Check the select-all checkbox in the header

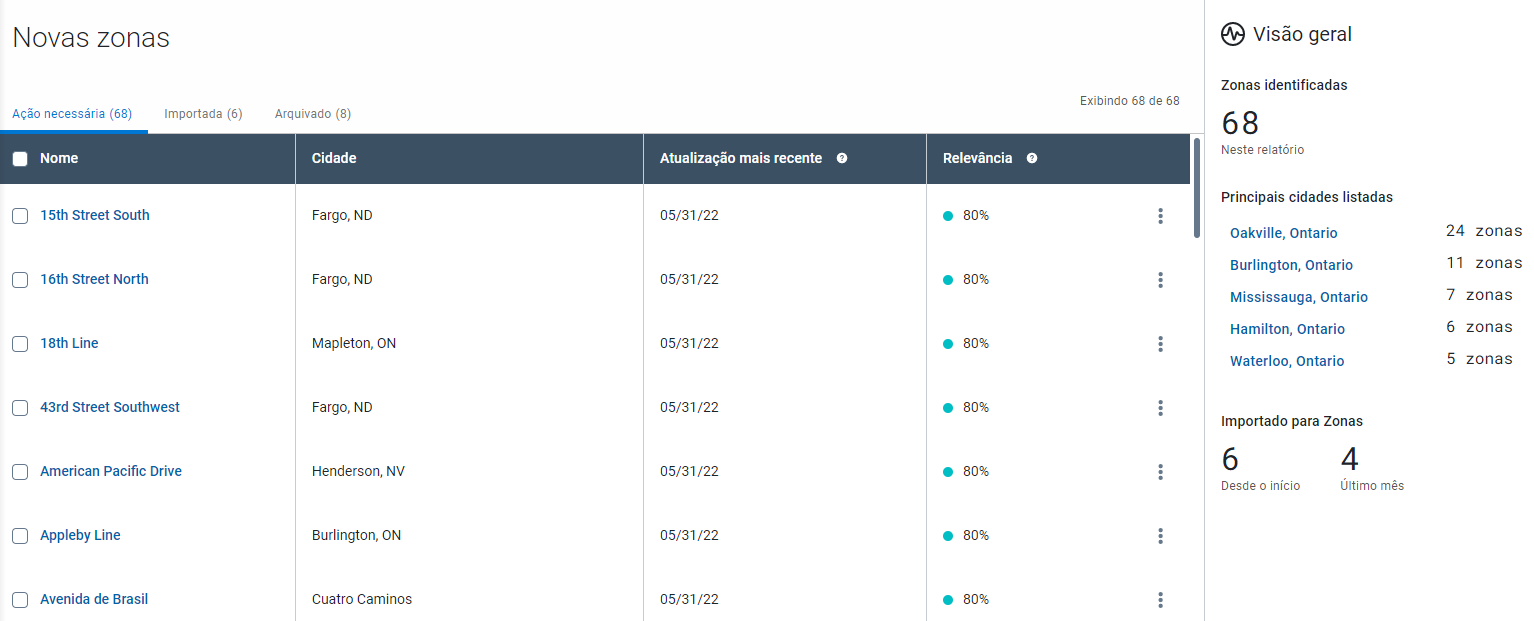click(20, 158)
